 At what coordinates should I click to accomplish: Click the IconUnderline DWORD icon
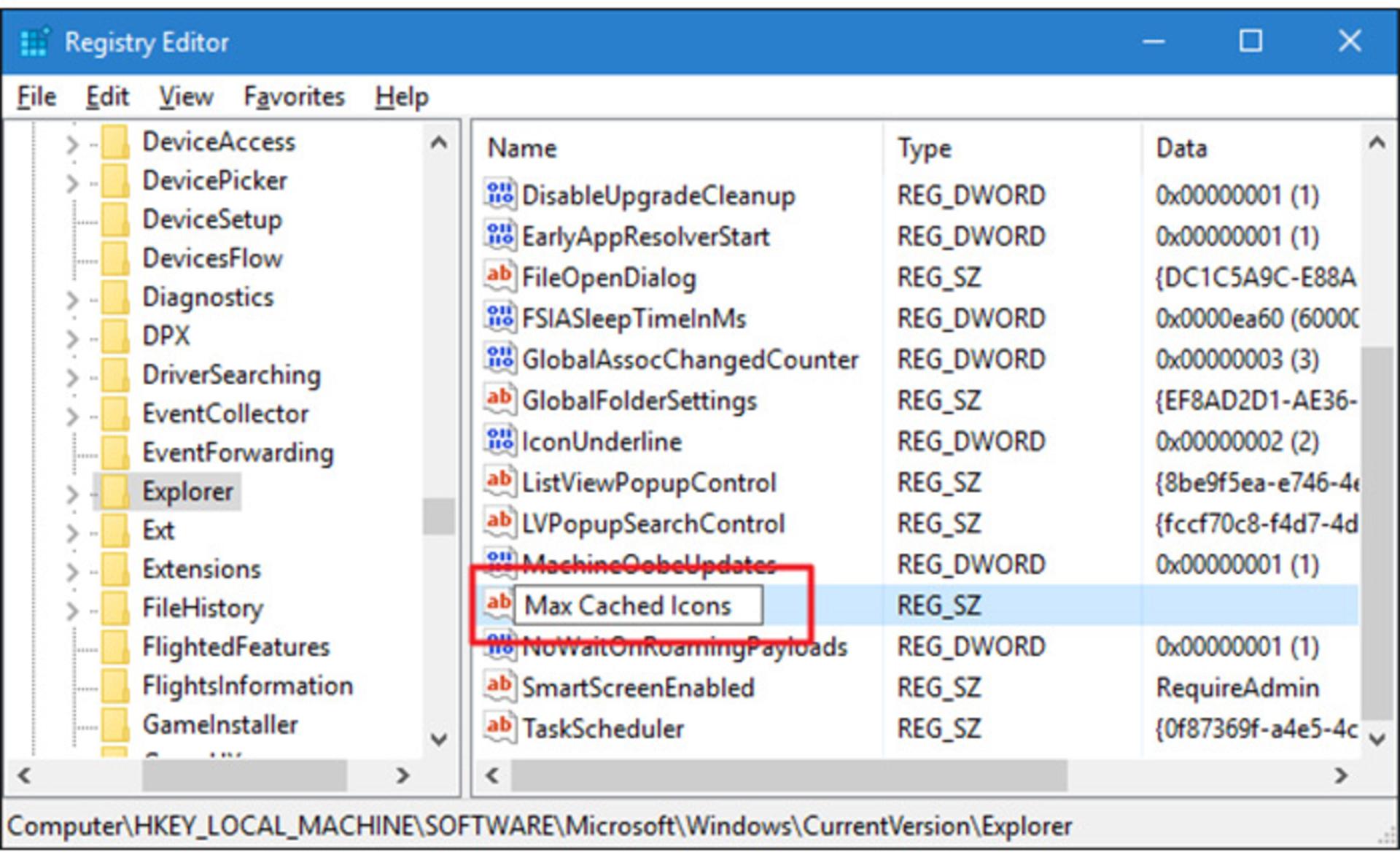pos(500,441)
